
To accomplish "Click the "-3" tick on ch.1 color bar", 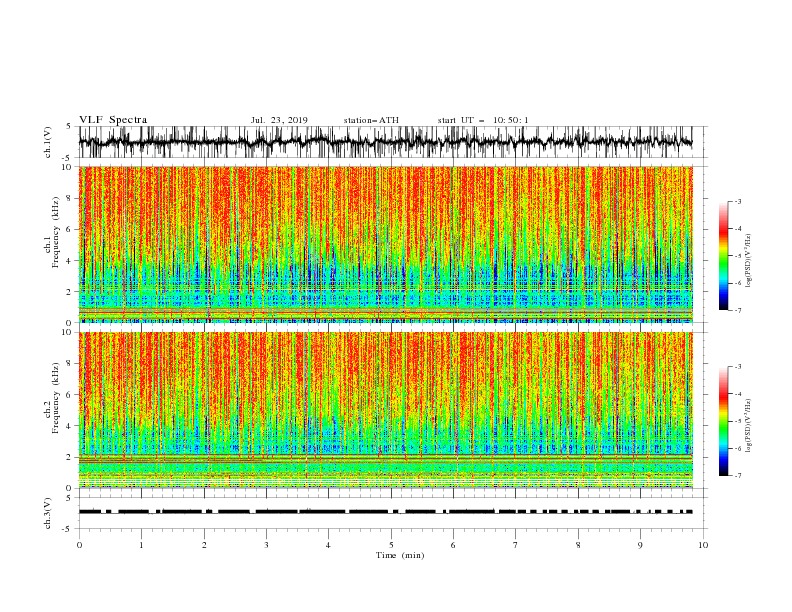I will [737, 201].
